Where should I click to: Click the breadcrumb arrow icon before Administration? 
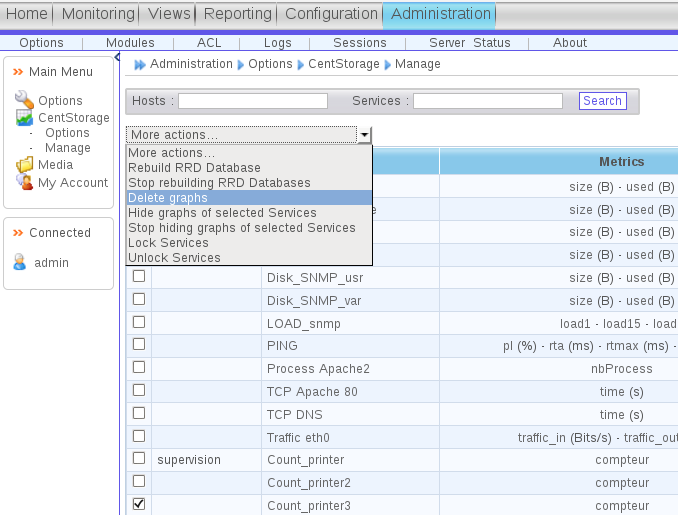tap(140, 65)
